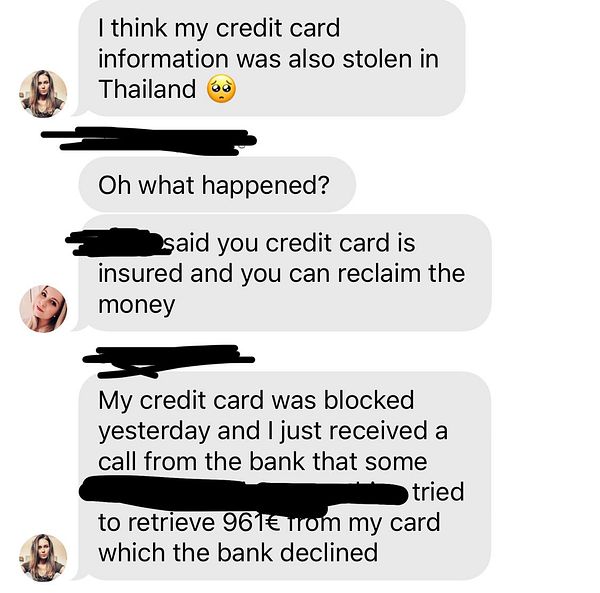Screen dimensions: 600x593
Task: Open the avatar next to 'which the bank declined'
Action: [x=43, y=558]
